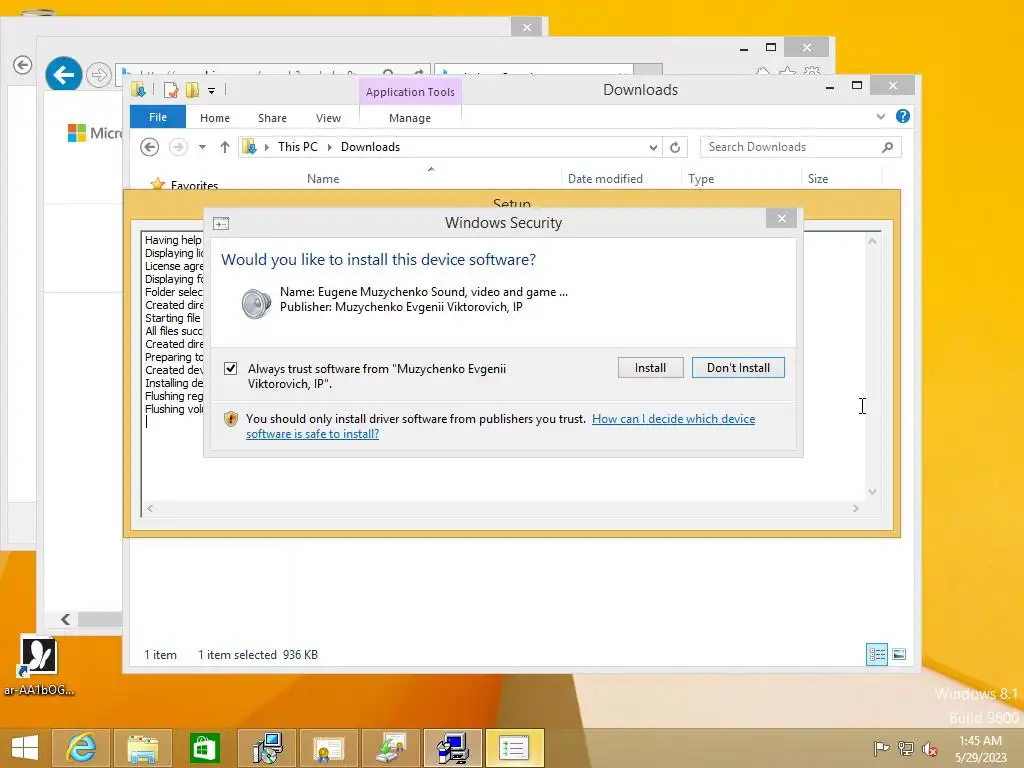
Task: Sort by the Date modified column
Action: click(605, 178)
